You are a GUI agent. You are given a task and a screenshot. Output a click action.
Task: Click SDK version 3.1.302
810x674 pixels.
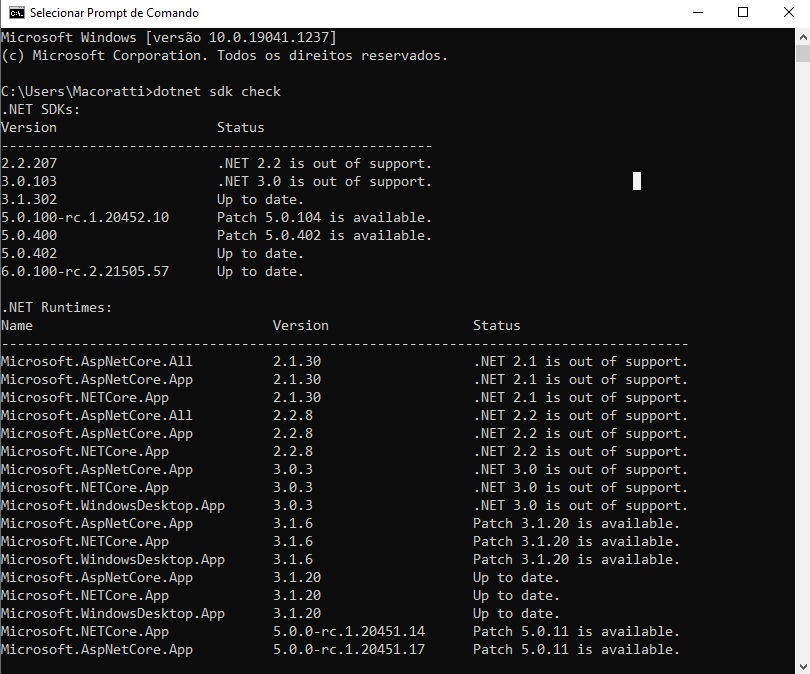[x=29, y=199]
